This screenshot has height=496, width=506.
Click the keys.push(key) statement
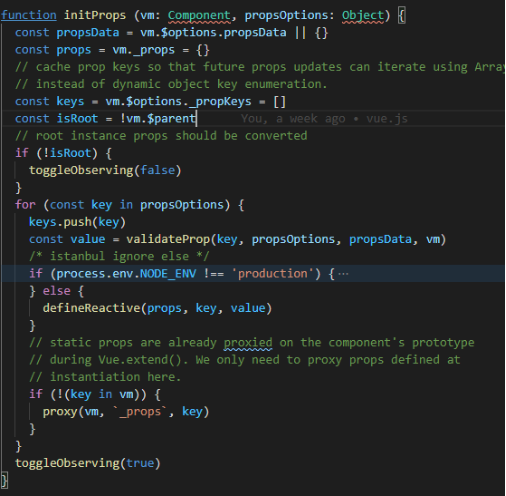(x=77, y=222)
